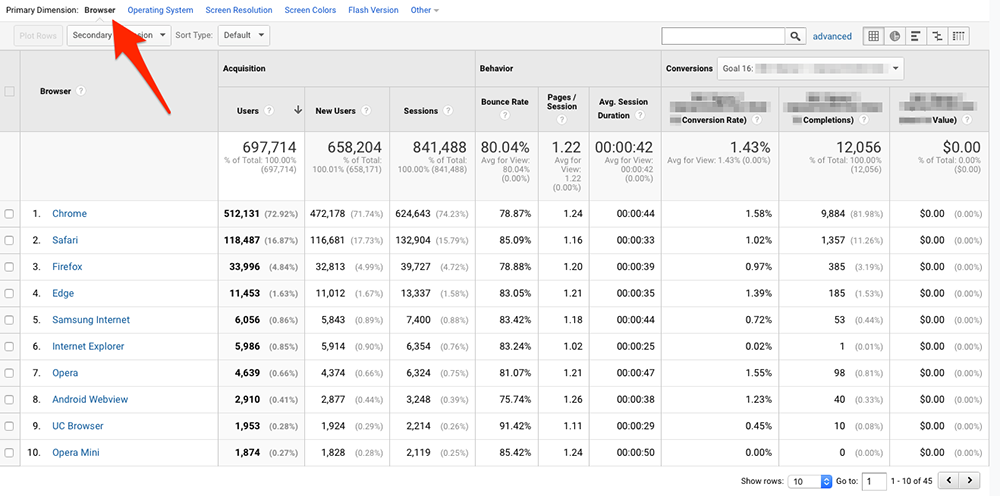
Task: Open help icon next to Conversion Rate header
Action: click(757, 120)
